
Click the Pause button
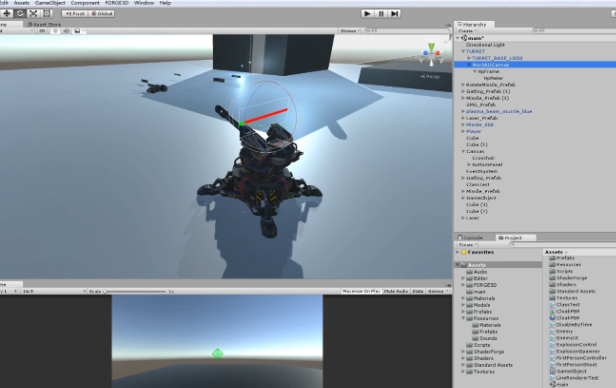tap(381, 13)
